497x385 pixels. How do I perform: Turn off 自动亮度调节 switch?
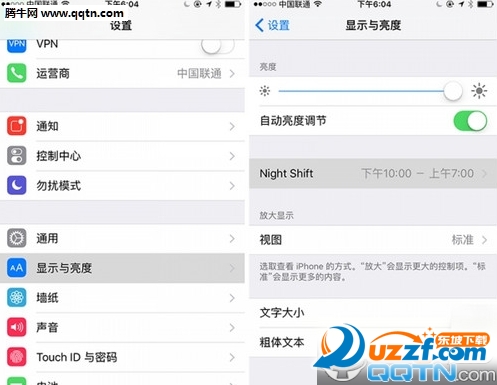(470, 121)
